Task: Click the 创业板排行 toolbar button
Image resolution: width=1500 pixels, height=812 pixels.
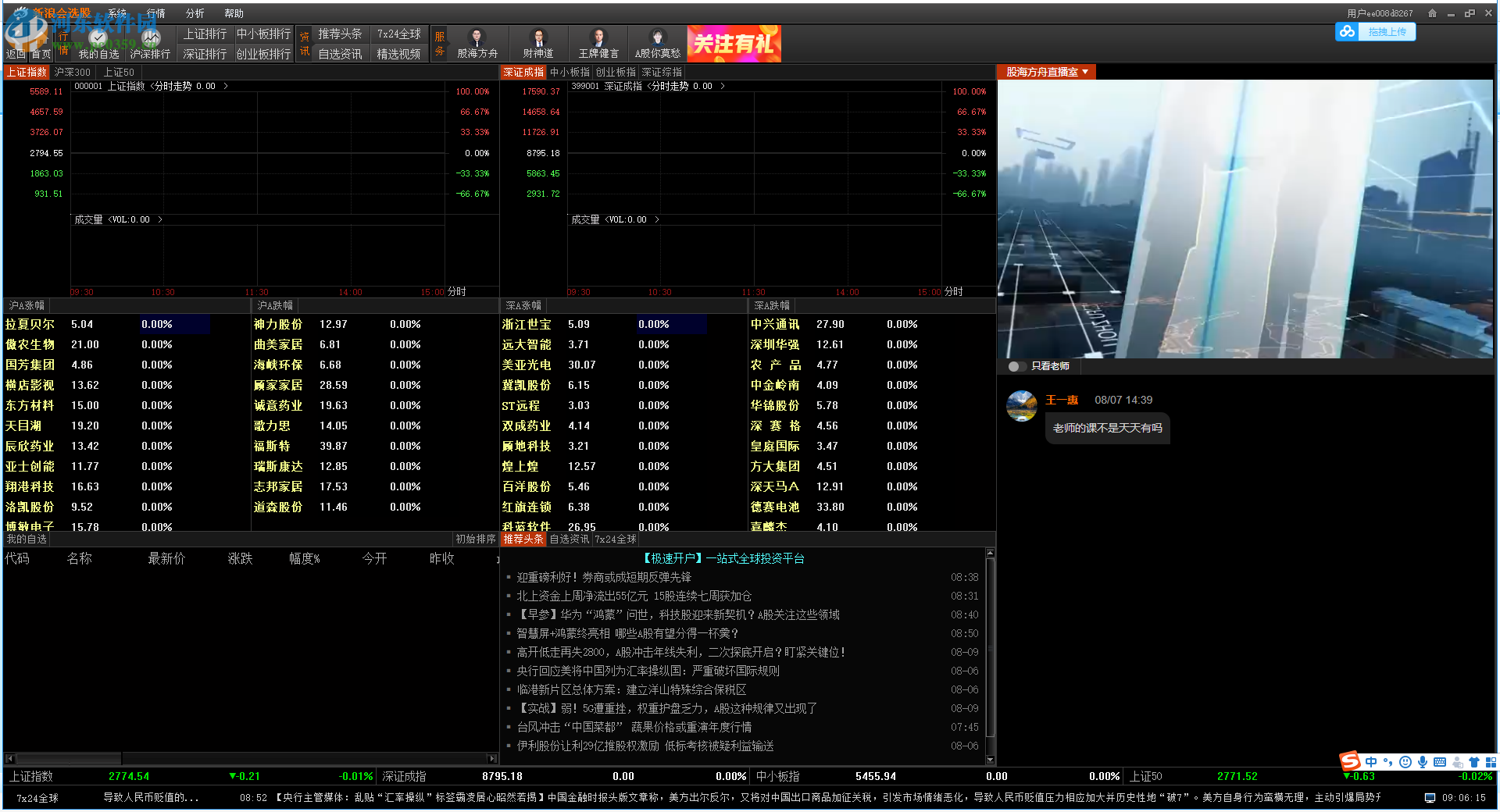Action: [263, 54]
